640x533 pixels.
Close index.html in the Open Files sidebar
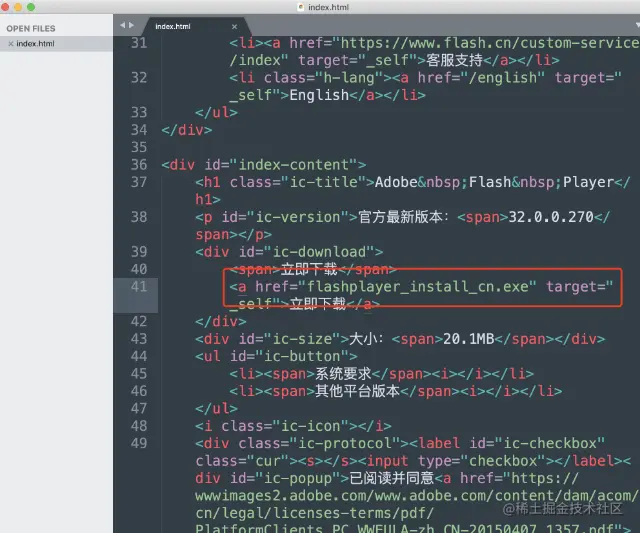[11, 44]
